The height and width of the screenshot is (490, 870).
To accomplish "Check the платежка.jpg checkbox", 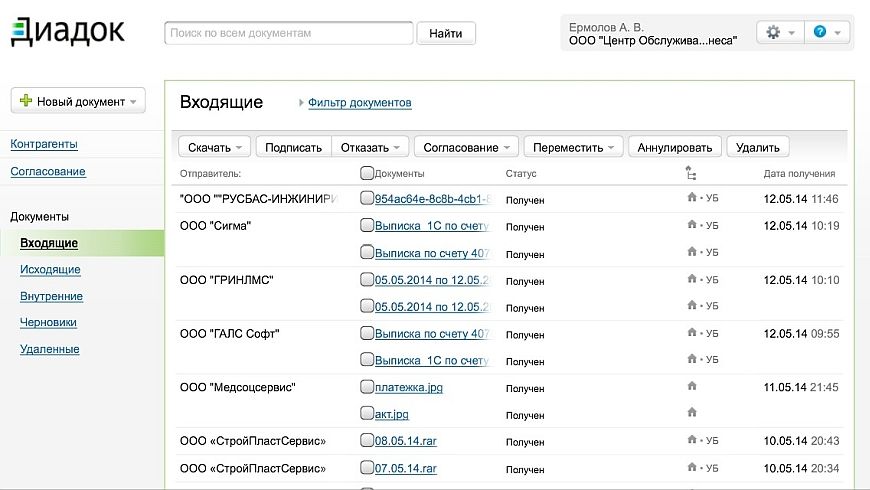I will (x=367, y=386).
